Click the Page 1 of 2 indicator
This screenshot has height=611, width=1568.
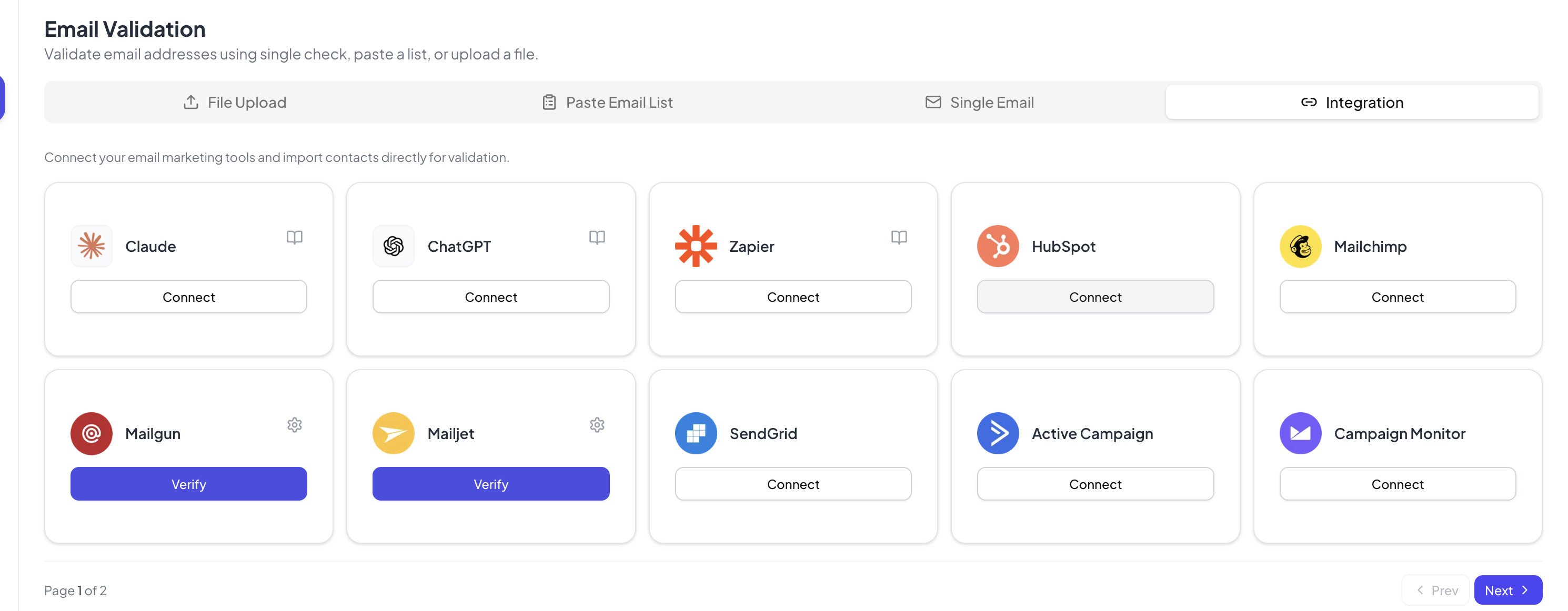pos(75,590)
